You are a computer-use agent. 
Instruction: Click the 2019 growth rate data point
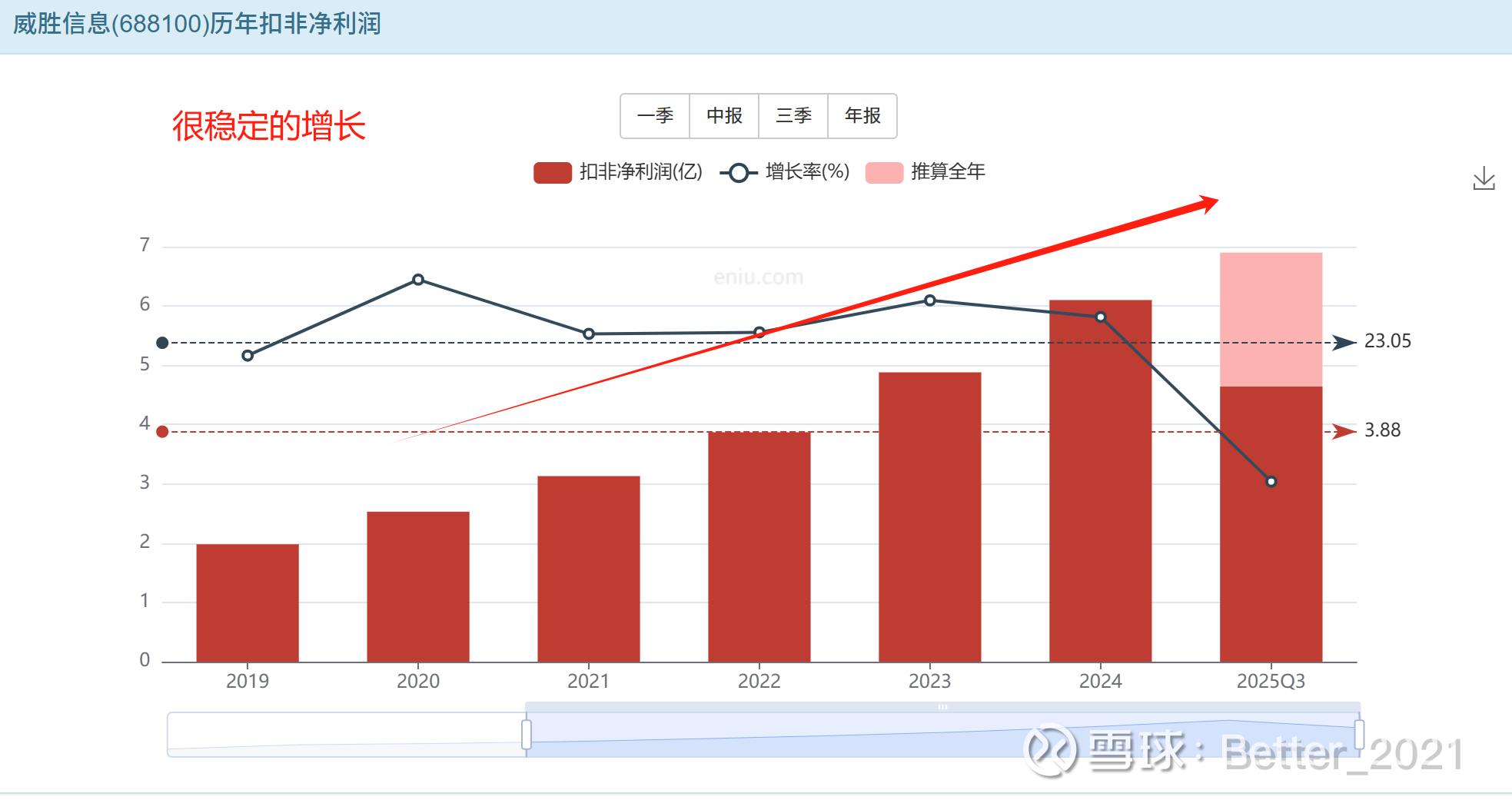point(248,356)
